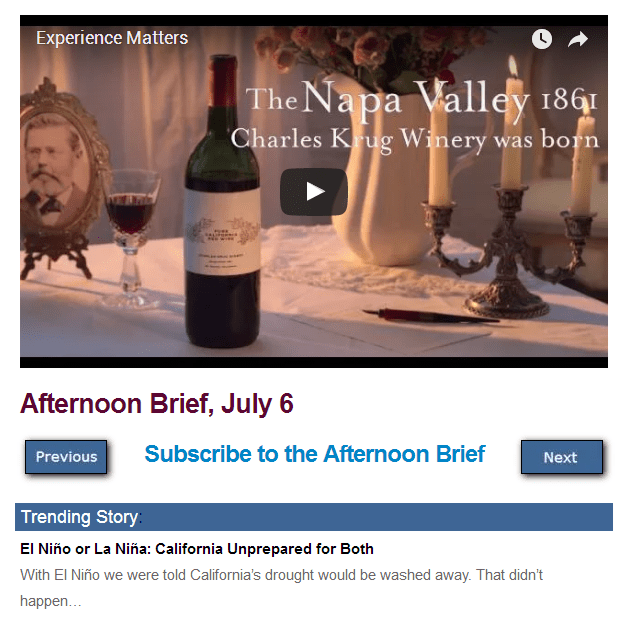Go to the Next brief

[x=562, y=457]
